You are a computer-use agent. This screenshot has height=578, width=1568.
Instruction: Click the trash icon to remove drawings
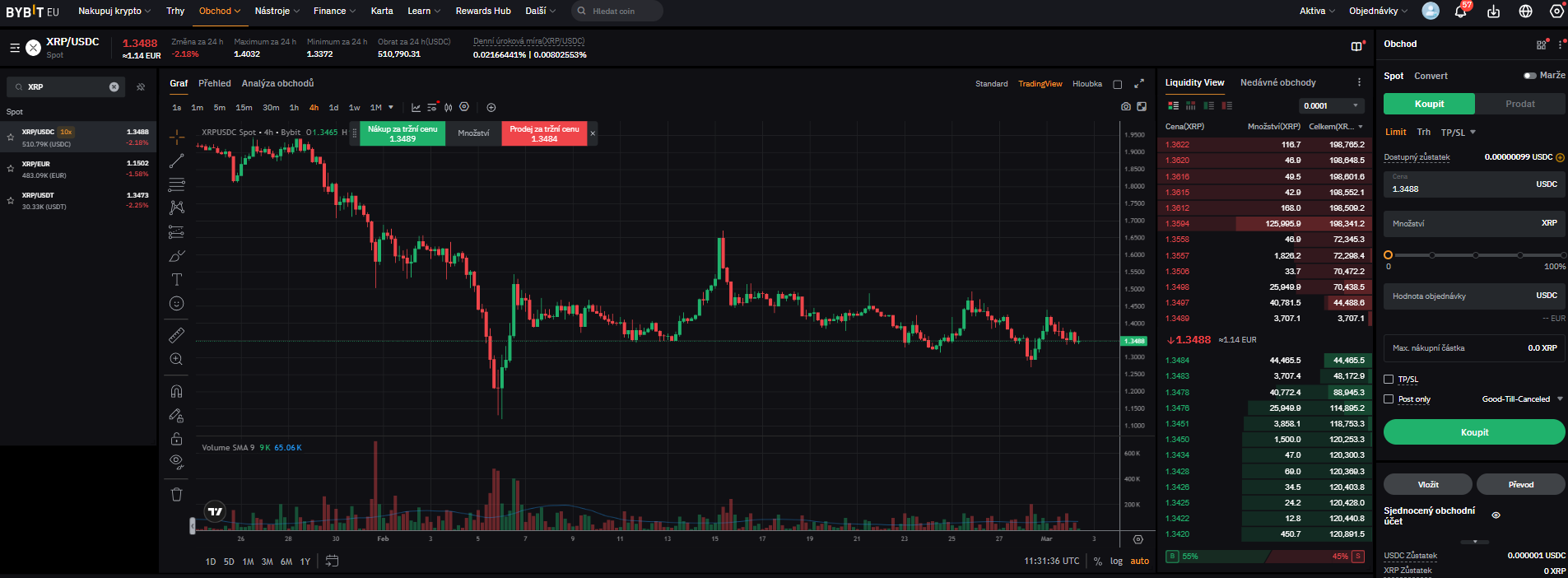point(176,495)
